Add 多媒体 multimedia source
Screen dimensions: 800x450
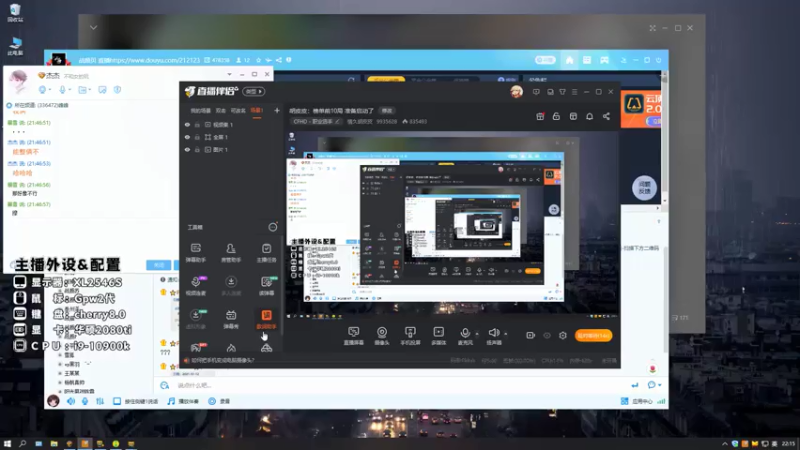click(439, 336)
